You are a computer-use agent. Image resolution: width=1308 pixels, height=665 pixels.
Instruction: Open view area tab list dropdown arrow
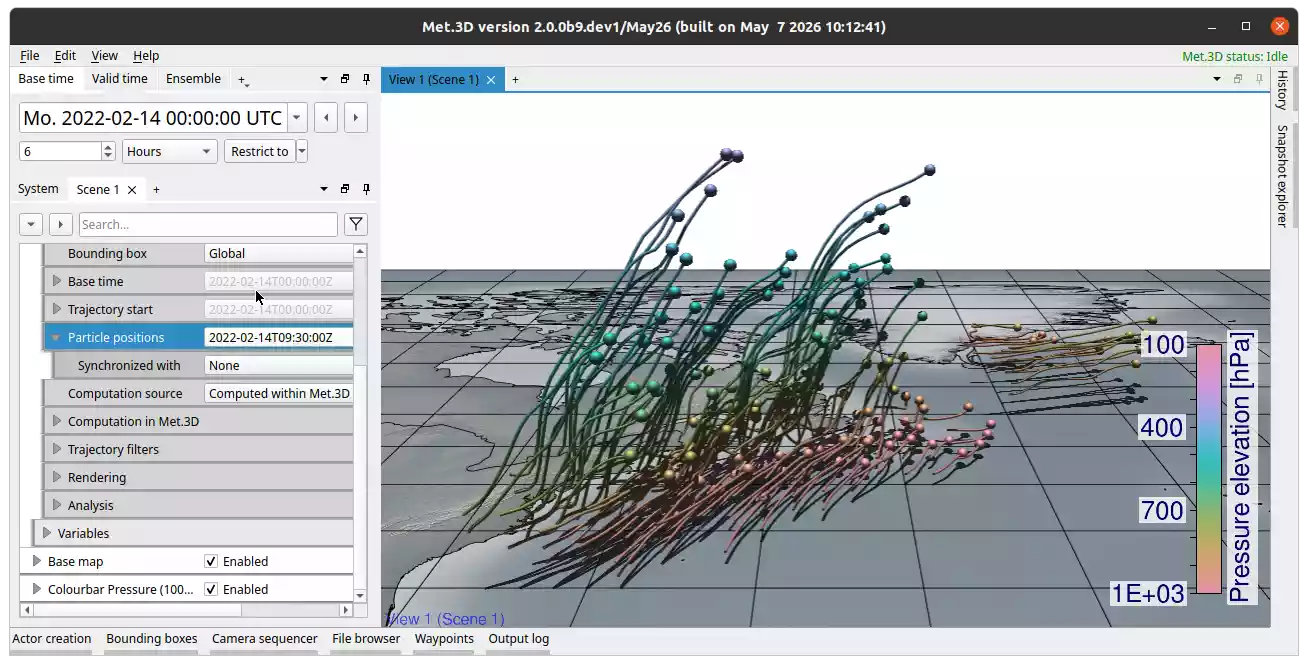pos(1217,79)
